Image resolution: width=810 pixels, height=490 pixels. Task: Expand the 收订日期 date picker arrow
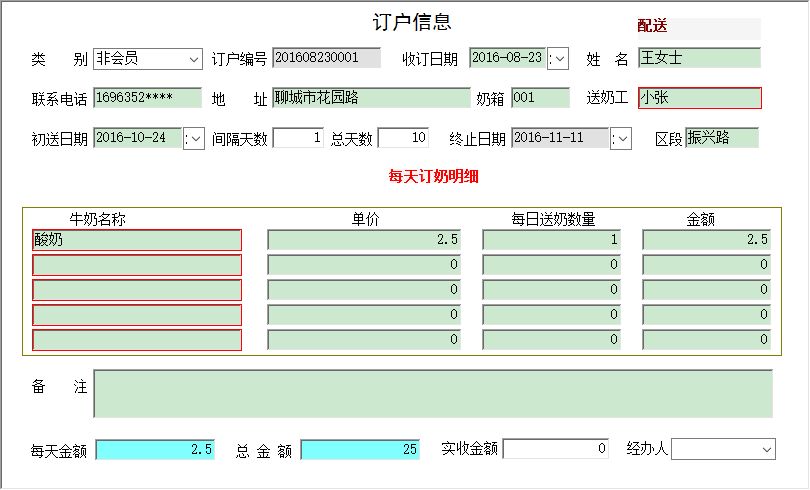[559, 59]
